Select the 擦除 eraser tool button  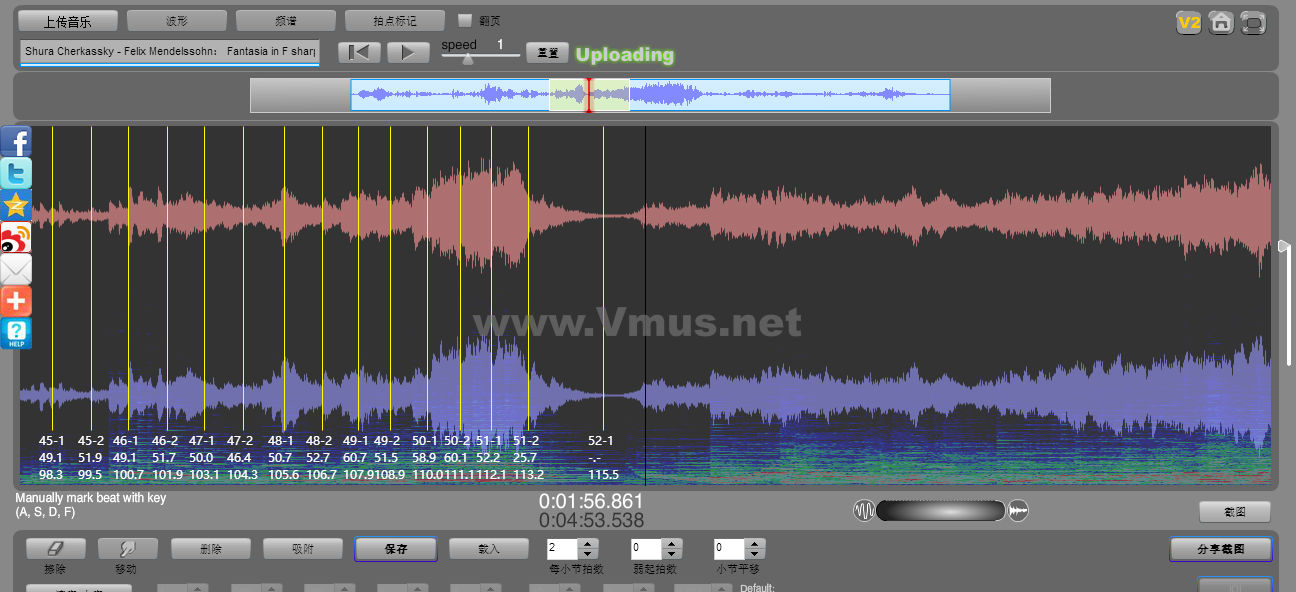55,549
